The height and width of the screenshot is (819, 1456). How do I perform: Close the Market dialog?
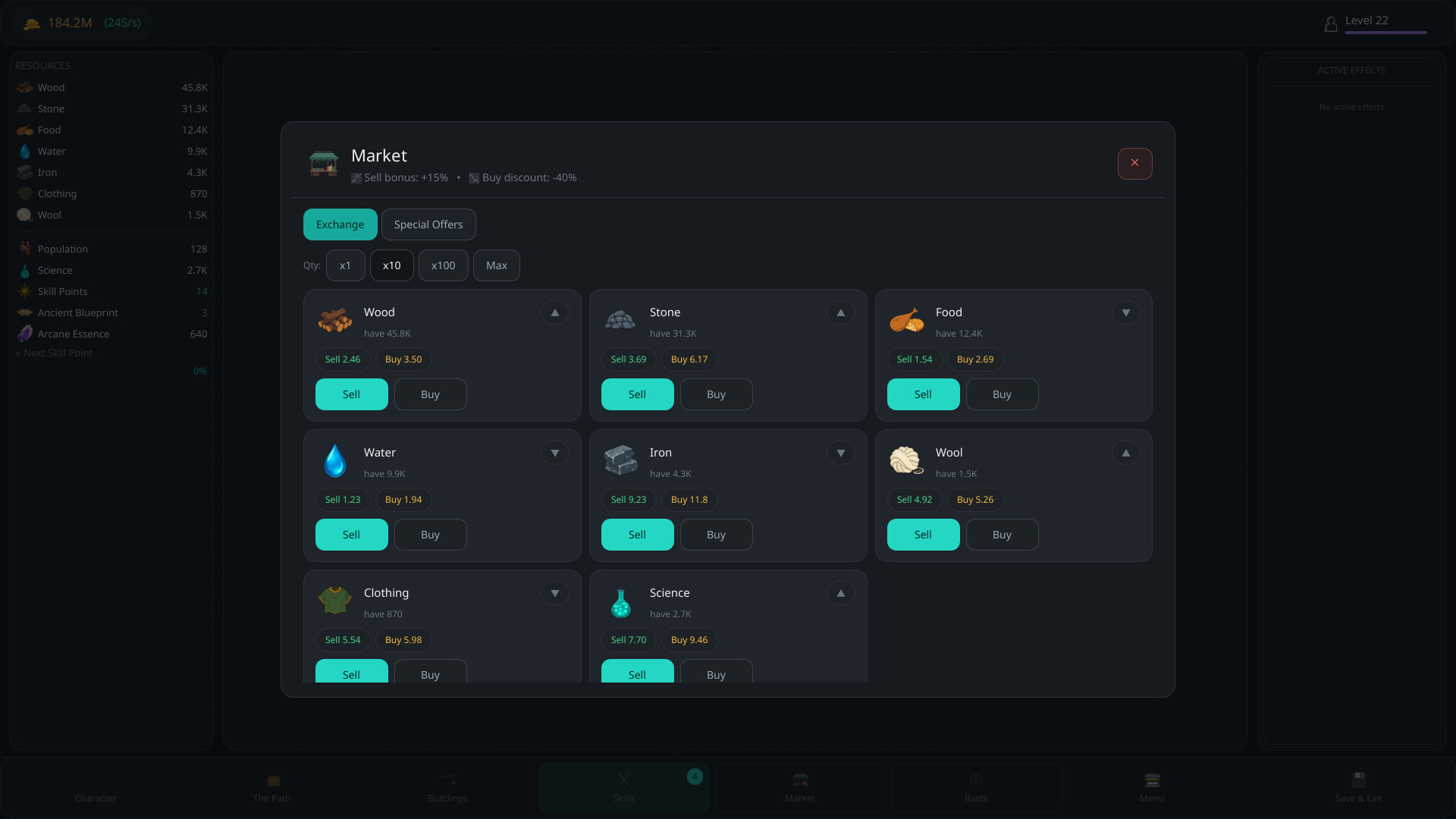click(x=1135, y=164)
